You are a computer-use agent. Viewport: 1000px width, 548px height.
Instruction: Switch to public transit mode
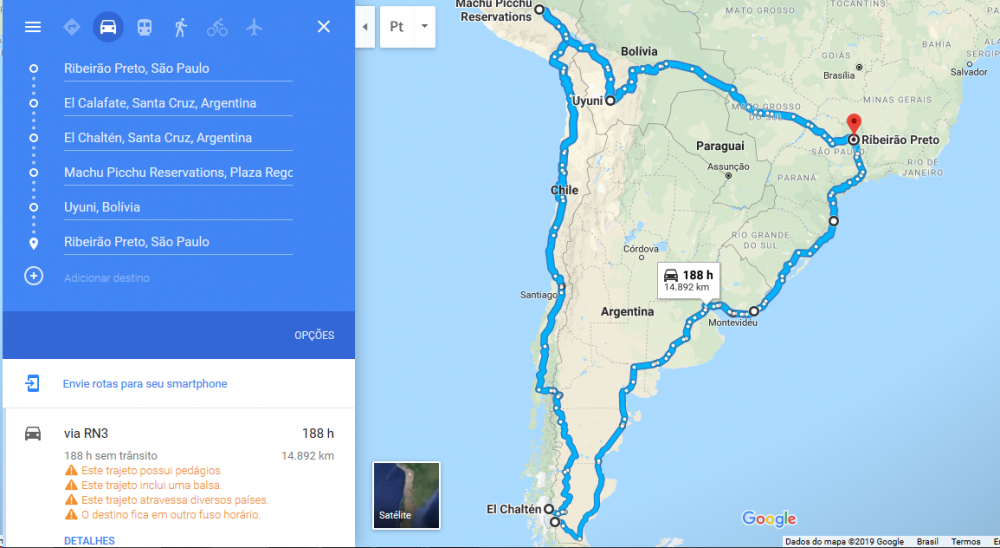point(145,27)
